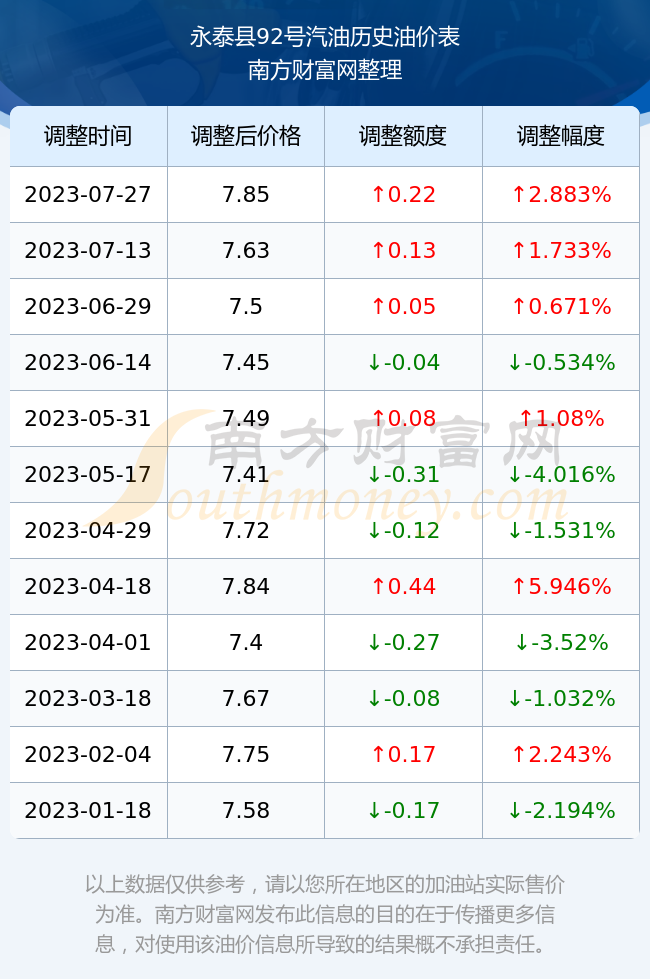
Task: Click the ↑0.17 adjustment value
Action: pyautogui.click(x=403, y=754)
